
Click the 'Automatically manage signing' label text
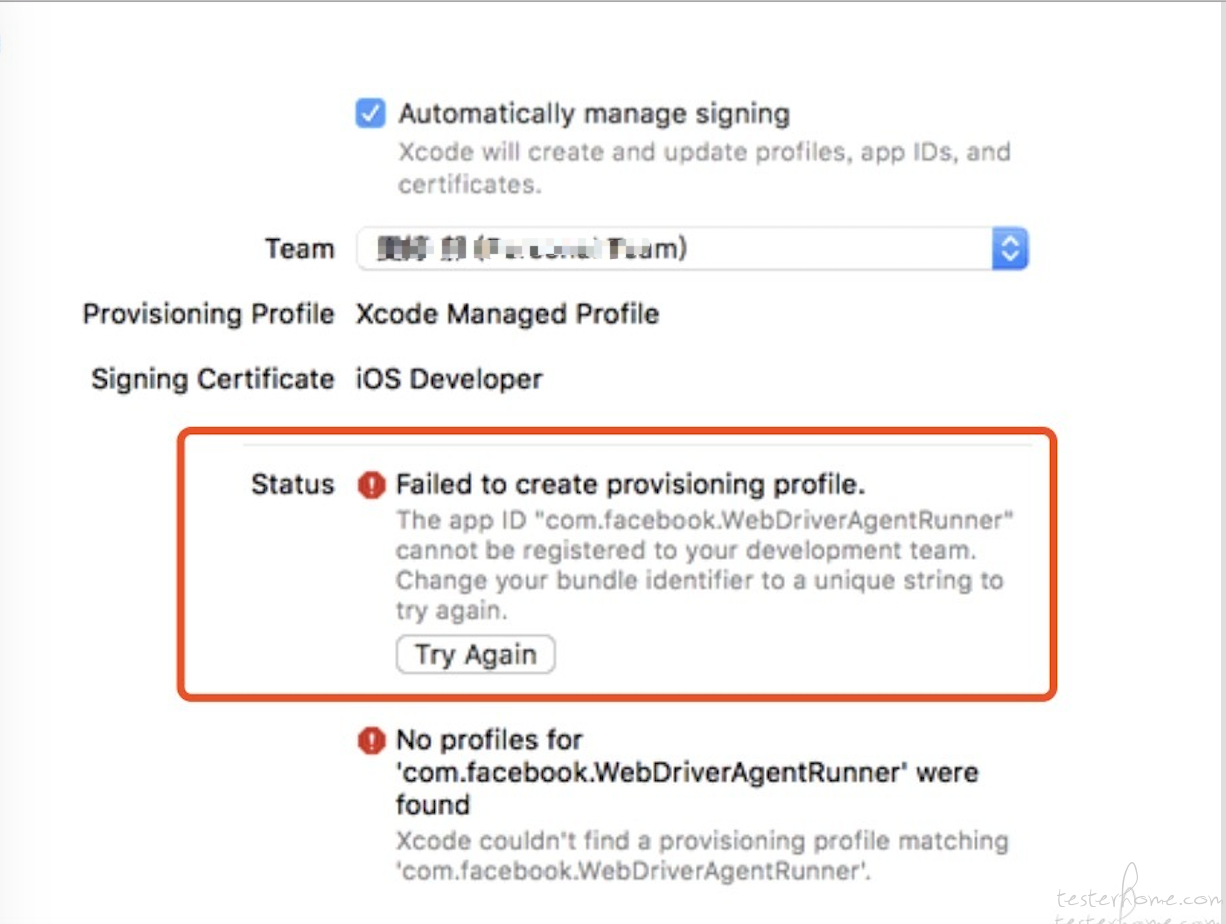pos(594,114)
